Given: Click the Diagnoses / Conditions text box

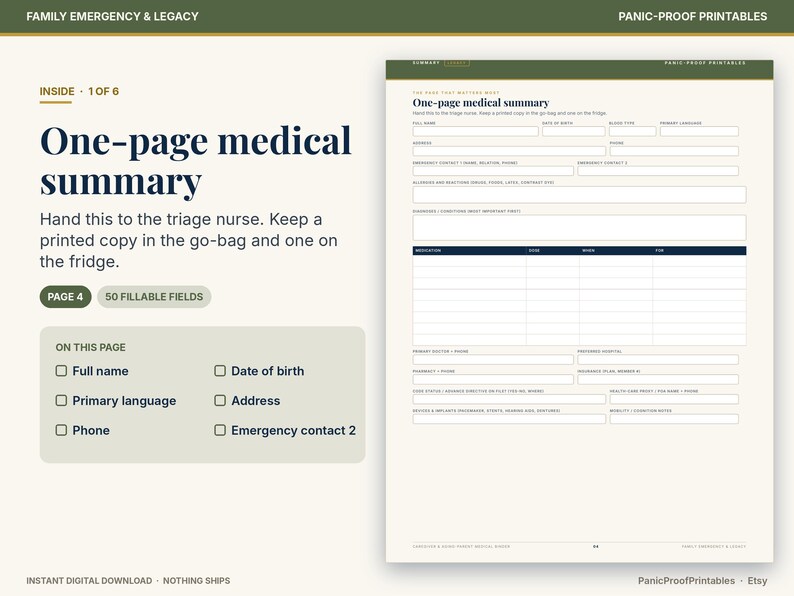Looking at the screenshot, I should point(579,227).
